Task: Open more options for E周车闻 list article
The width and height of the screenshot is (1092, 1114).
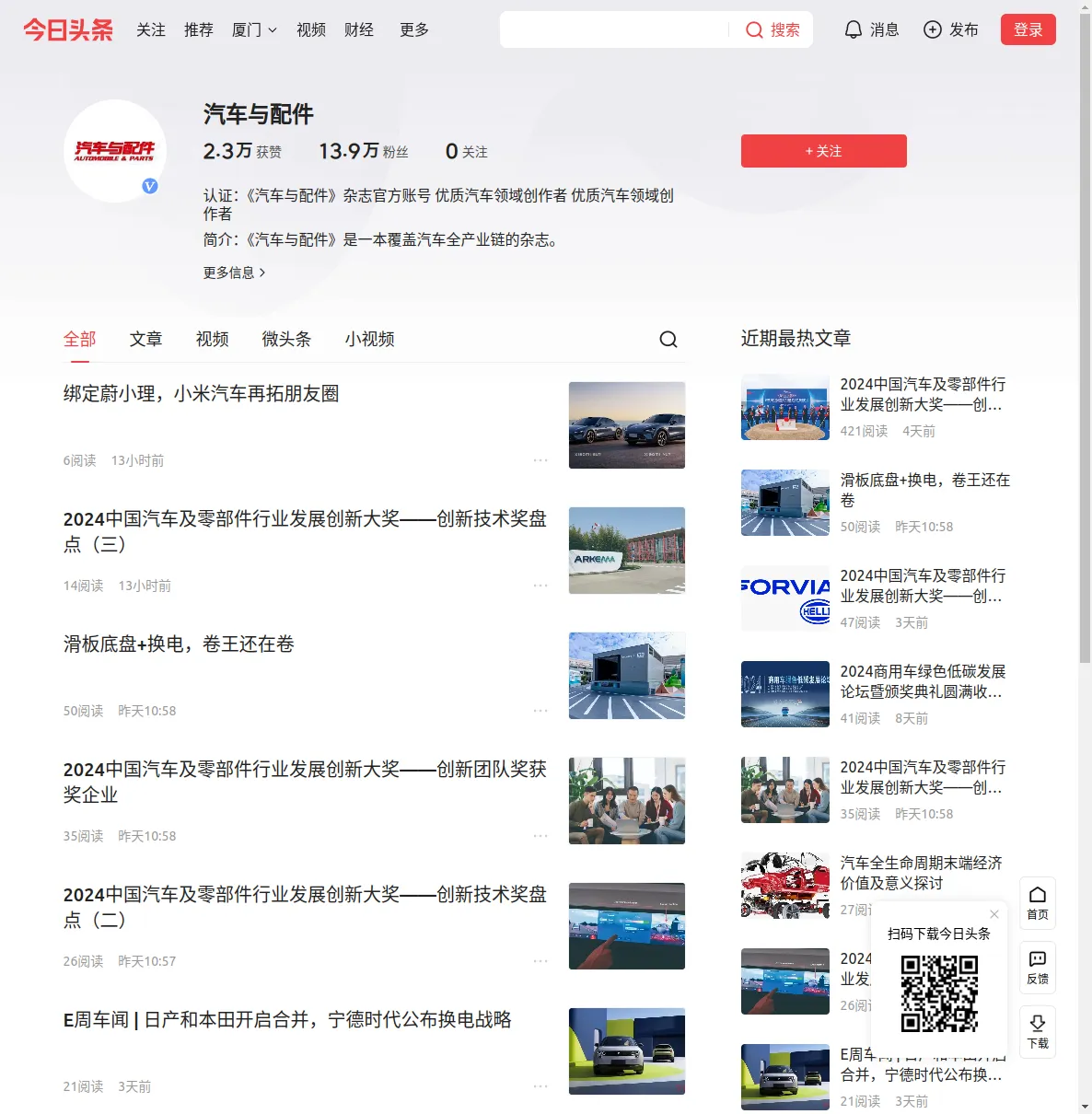Action: (x=540, y=1085)
